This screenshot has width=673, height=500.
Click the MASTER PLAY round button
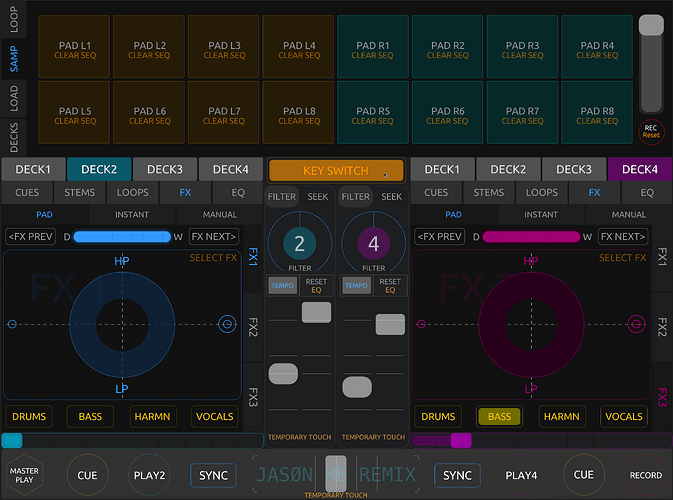click(x=24, y=475)
